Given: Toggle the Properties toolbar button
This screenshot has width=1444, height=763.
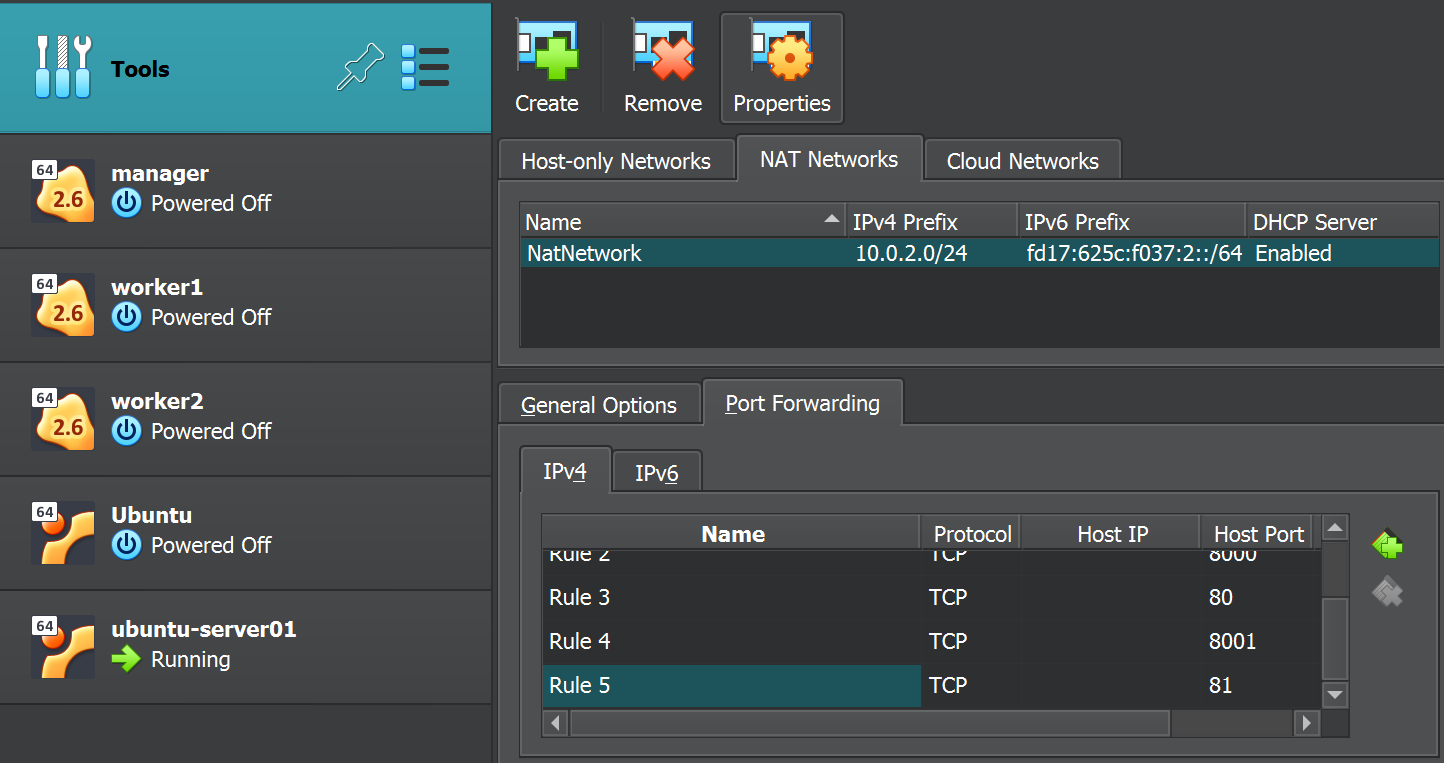Looking at the screenshot, I should [x=782, y=68].
